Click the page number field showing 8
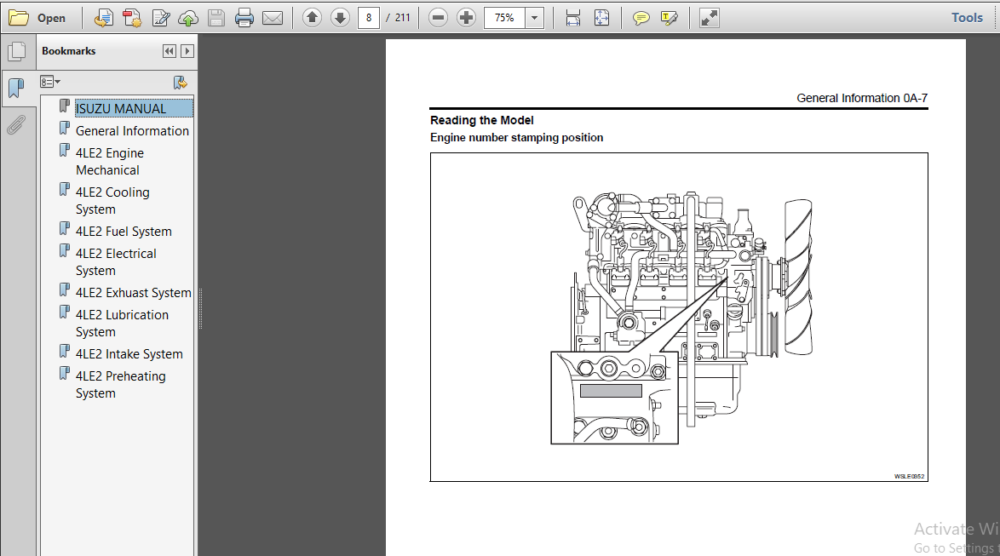 (x=369, y=18)
